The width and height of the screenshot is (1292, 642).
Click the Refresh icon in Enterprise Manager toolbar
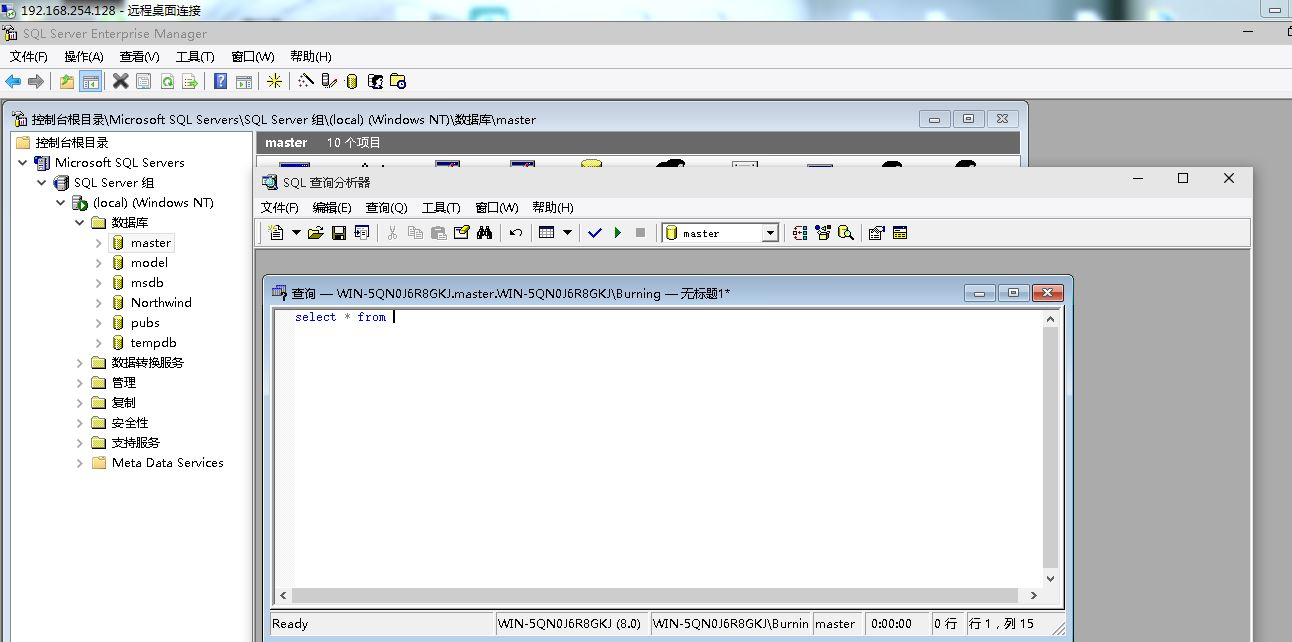click(x=167, y=82)
